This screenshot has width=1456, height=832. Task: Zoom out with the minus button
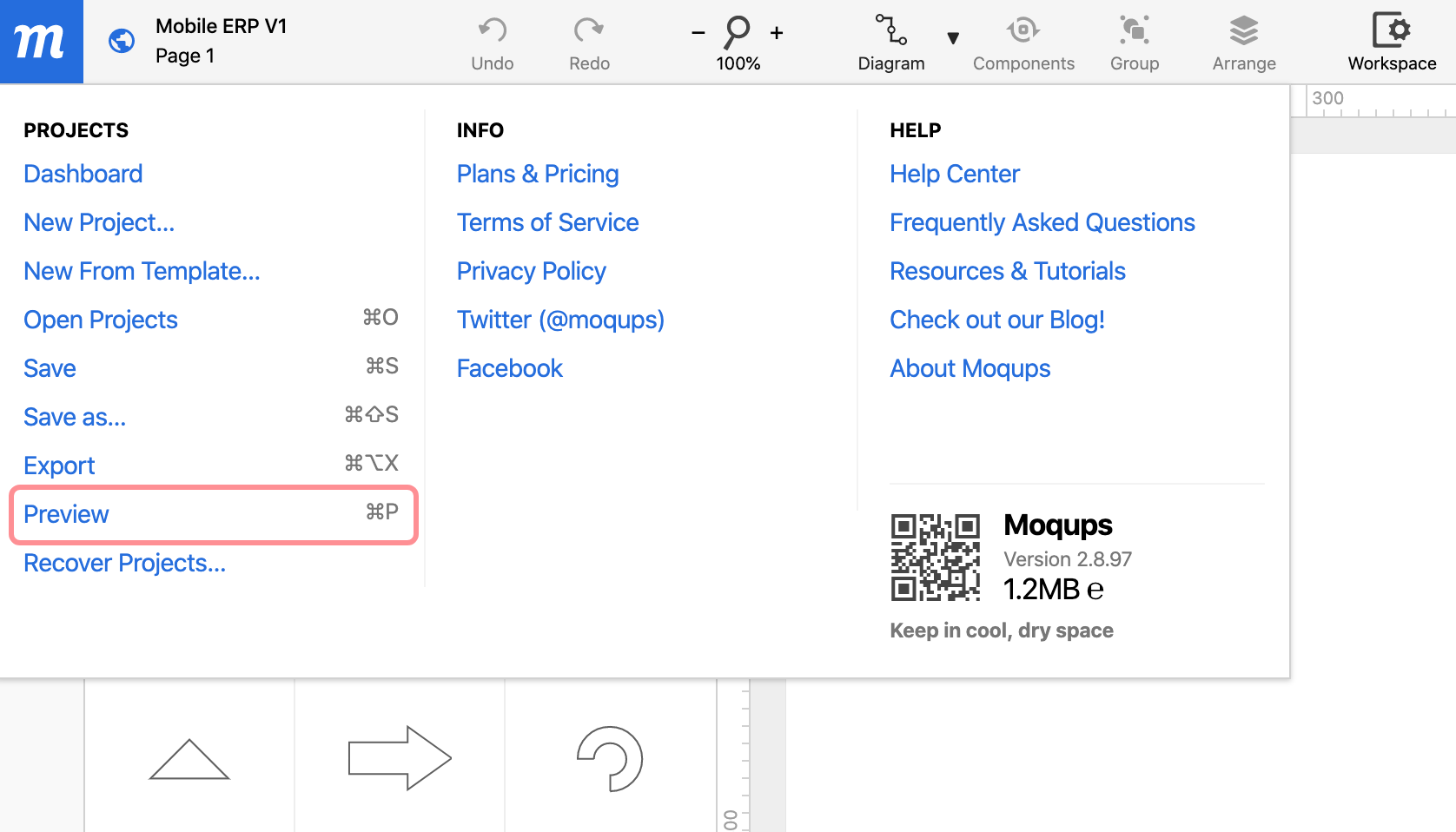tap(698, 33)
